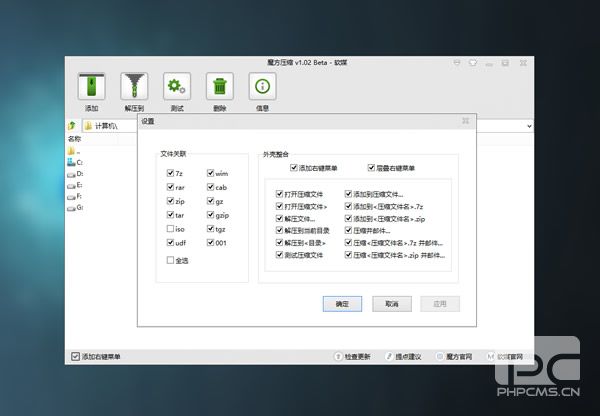Uncheck 压缩<压缩文件名>.7z 并邮件 option
This screenshot has height=416, width=600.
tap(349, 243)
